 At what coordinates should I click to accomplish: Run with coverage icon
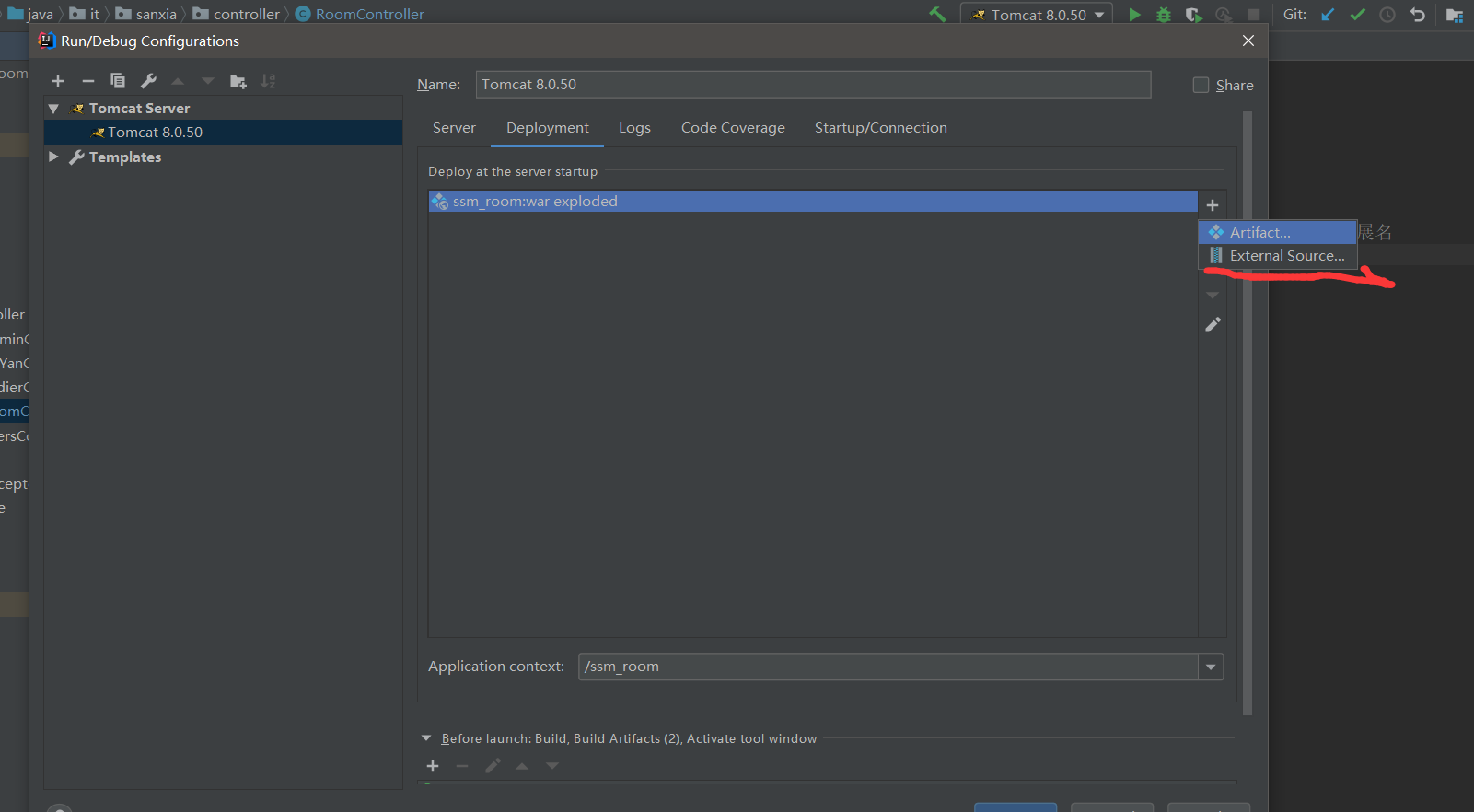click(x=1193, y=15)
